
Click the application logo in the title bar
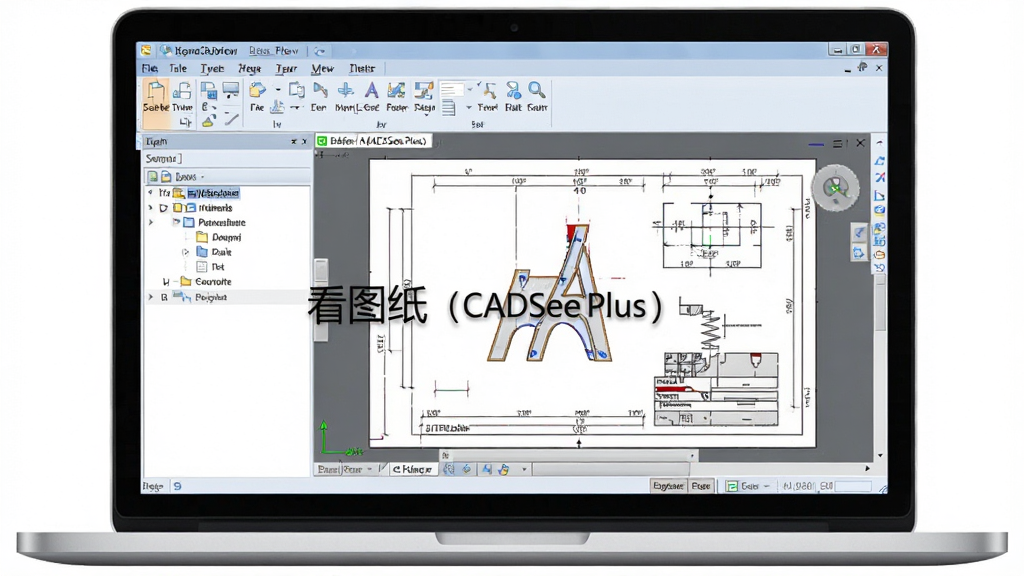pos(146,50)
